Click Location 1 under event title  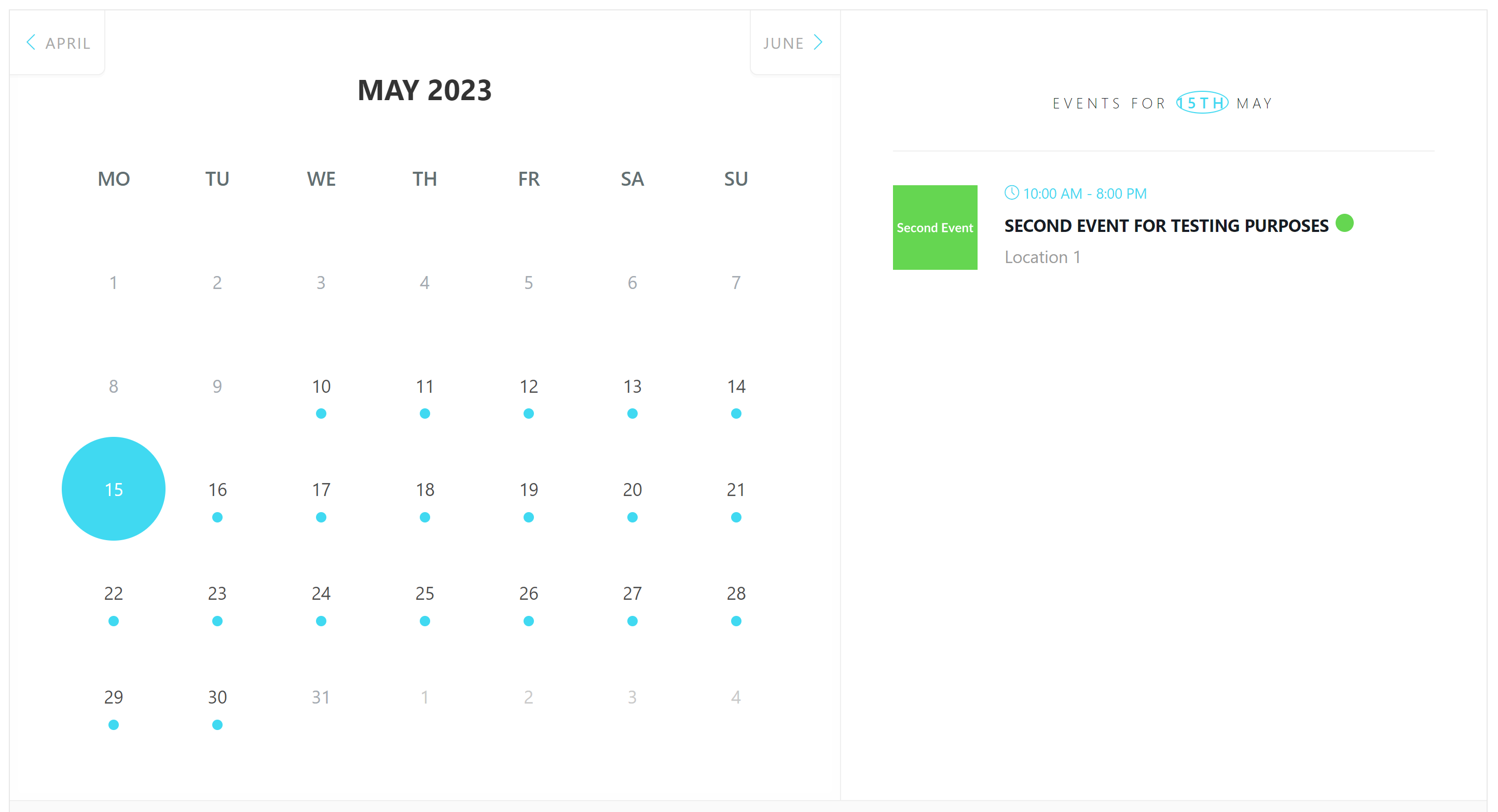1042,257
